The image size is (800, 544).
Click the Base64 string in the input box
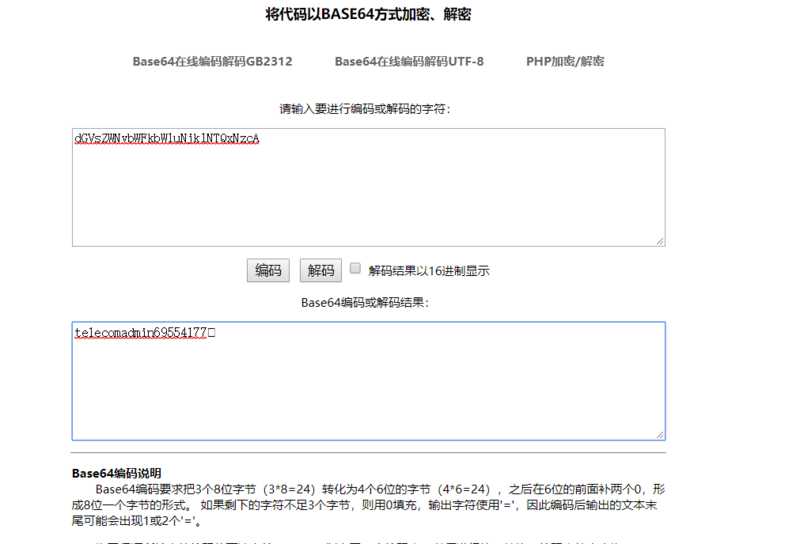[166, 139]
